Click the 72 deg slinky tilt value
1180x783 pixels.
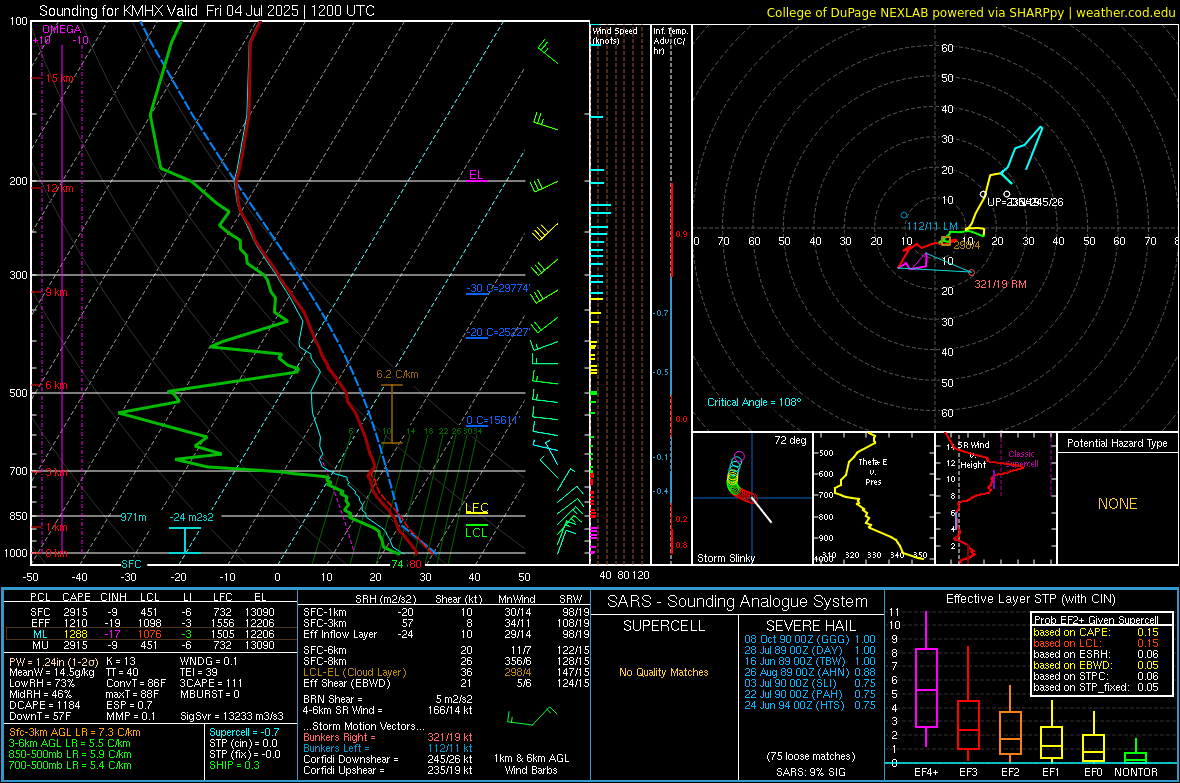(790, 440)
